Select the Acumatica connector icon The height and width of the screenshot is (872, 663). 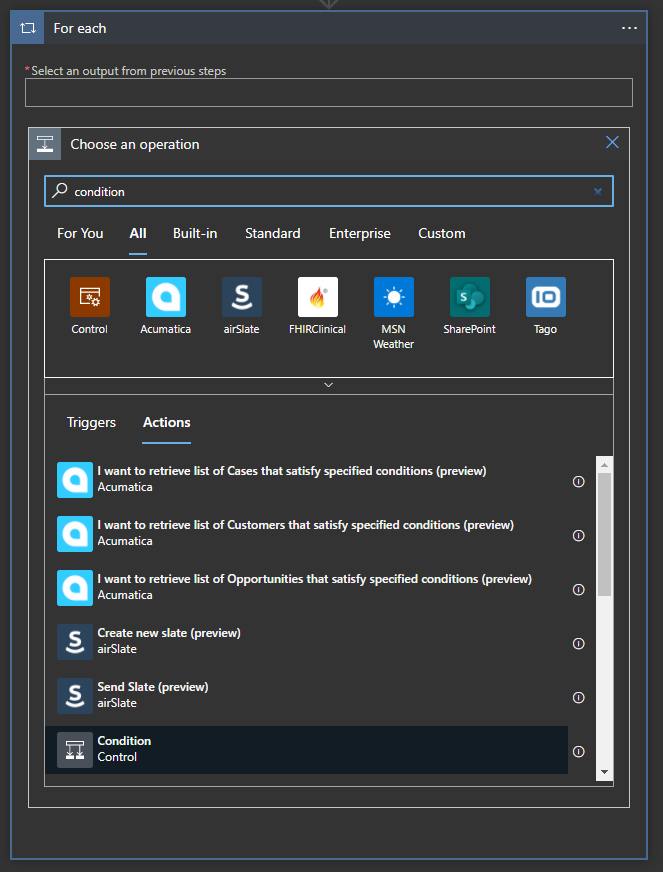(x=166, y=297)
